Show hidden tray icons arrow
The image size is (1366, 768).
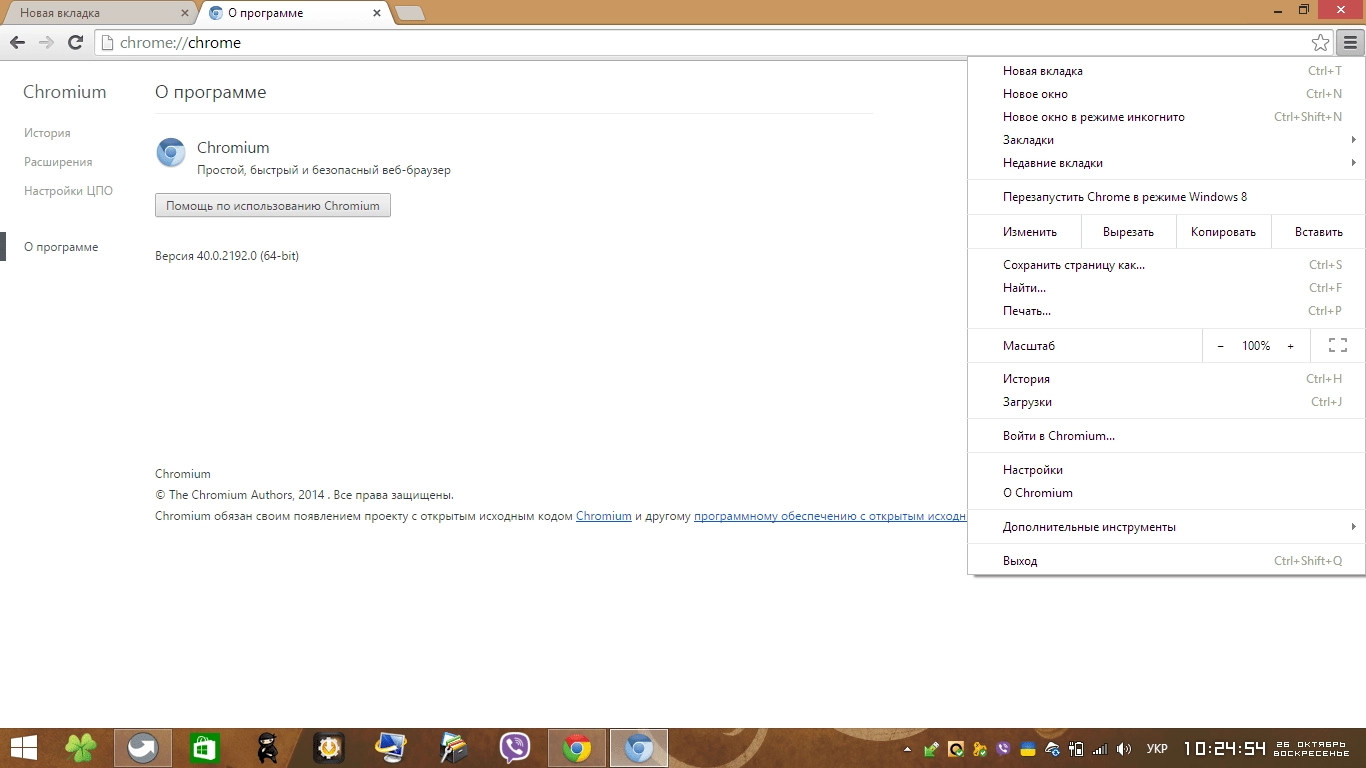coord(908,749)
